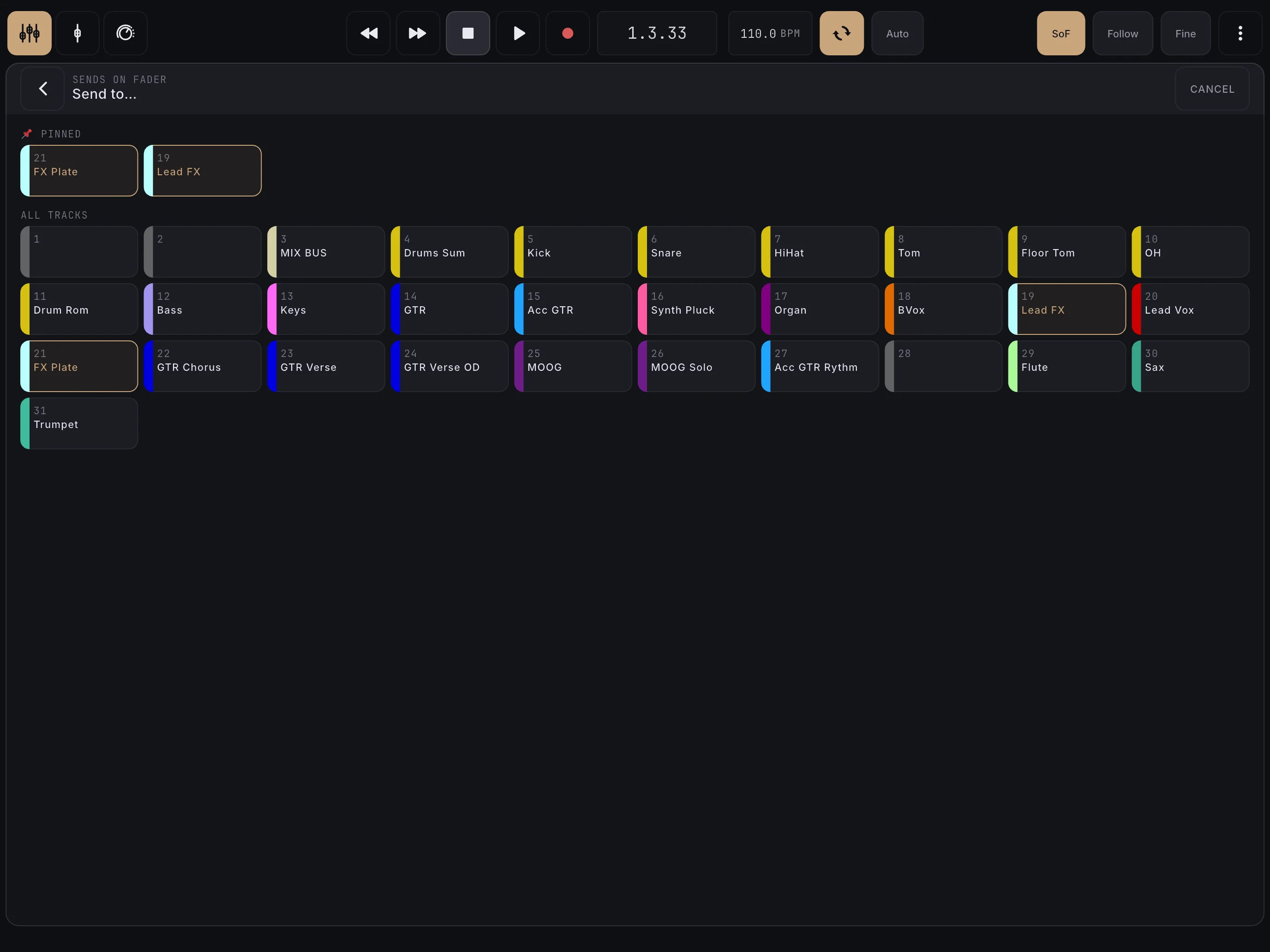Toggle the Auto mode button
Viewport: 1270px width, 952px height.
pos(898,33)
